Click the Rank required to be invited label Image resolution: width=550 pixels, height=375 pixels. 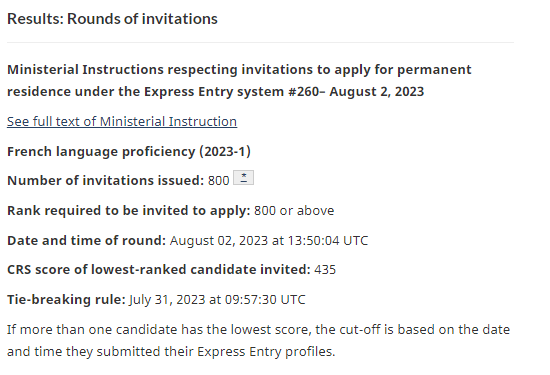[x=129, y=211]
